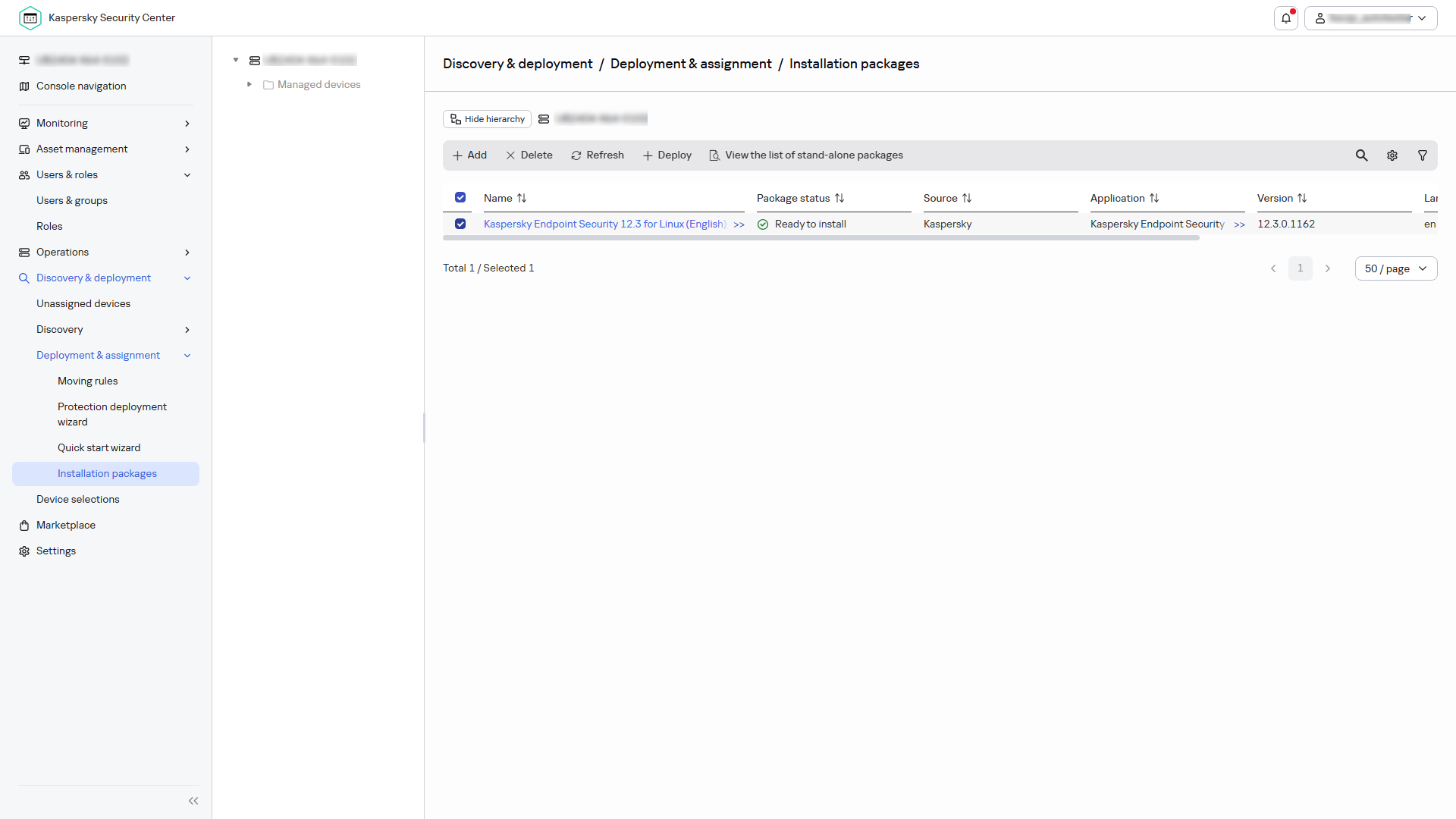The image size is (1456, 819).
Task: Click the Refresh toolbar icon
Action: click(576, 155)
